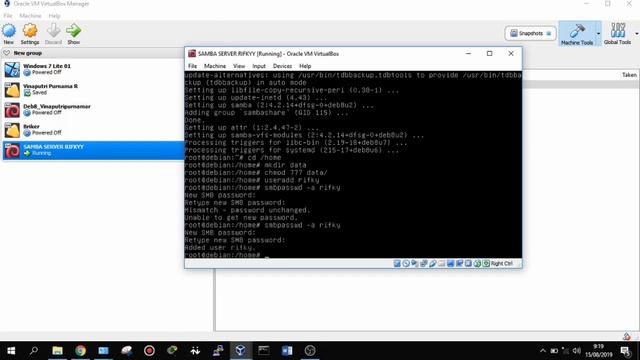The image size is (640, 360).
Task: Click volume speaker icon in tray
Action: (x=576, y=351)
